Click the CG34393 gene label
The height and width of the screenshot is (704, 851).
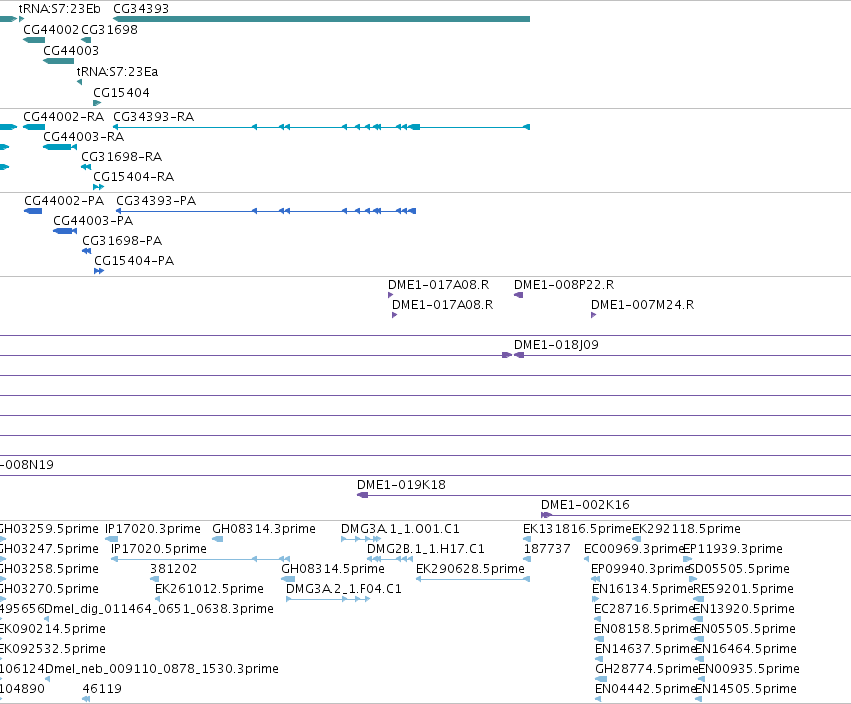pyautogui.click(x=141, y=9)
